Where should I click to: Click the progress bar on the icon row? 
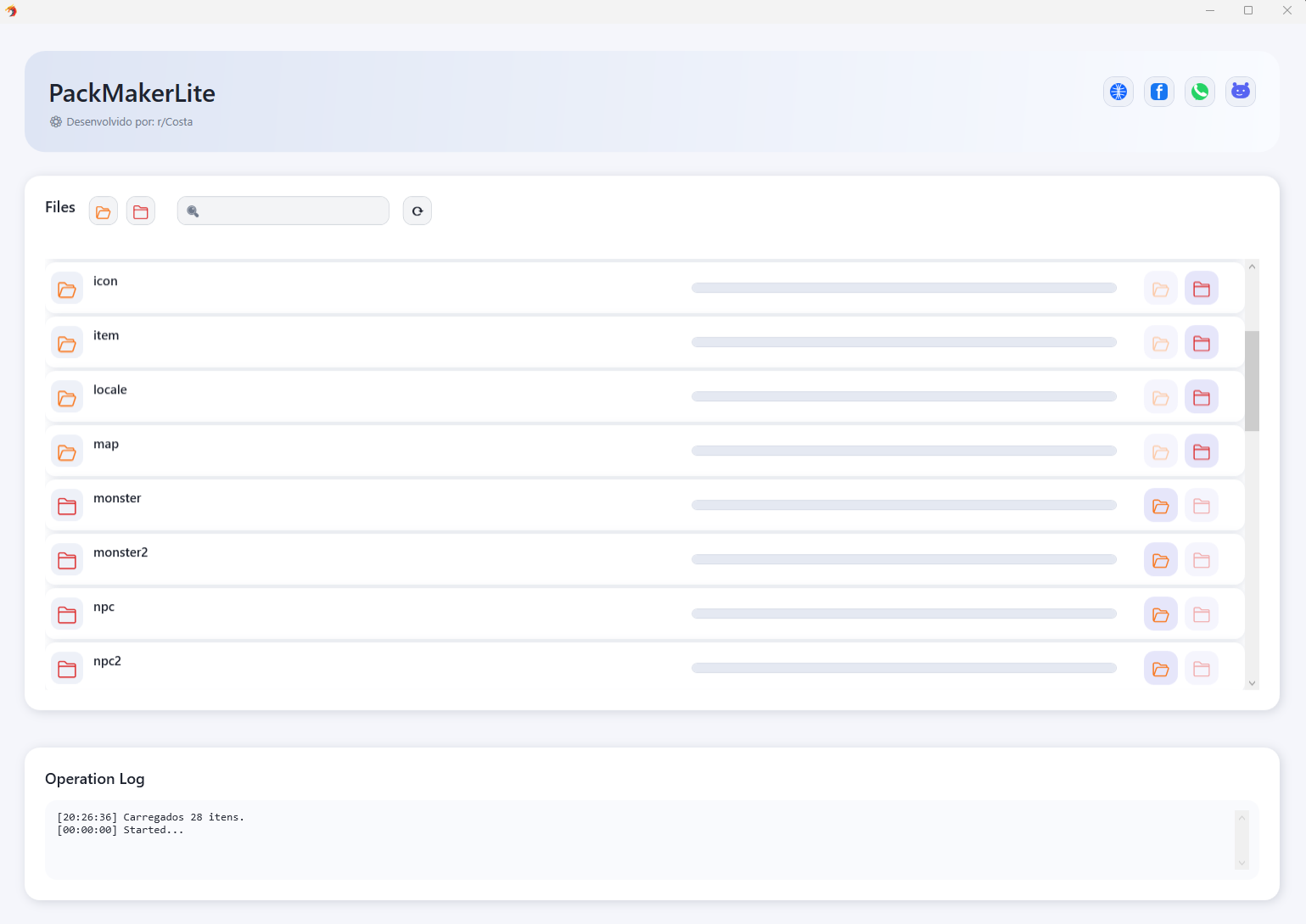click(x=904, y=288)
